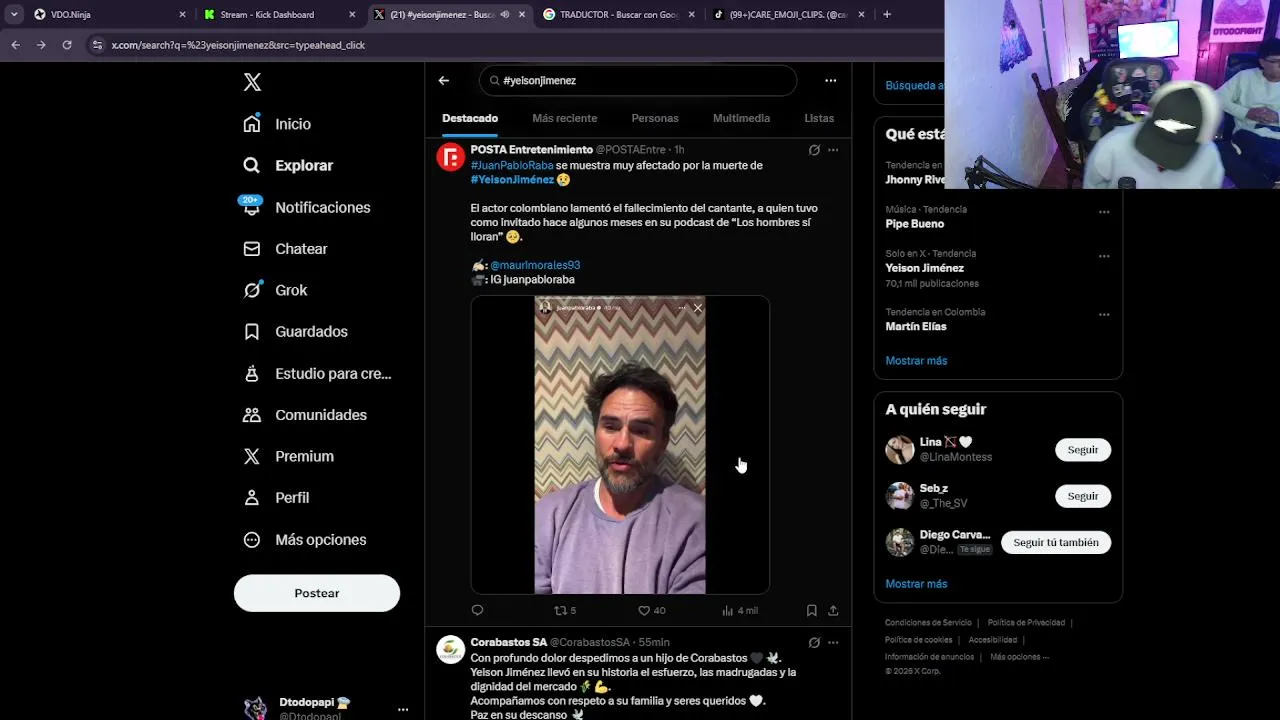
Task: Open POSTA Entretenimiento profile avatar
Action: click(451, 157)
